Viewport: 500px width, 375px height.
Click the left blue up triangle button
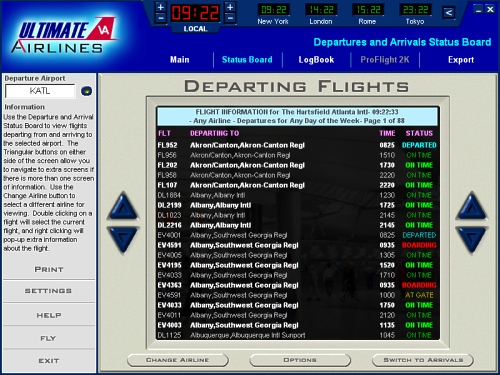point(124,206)
